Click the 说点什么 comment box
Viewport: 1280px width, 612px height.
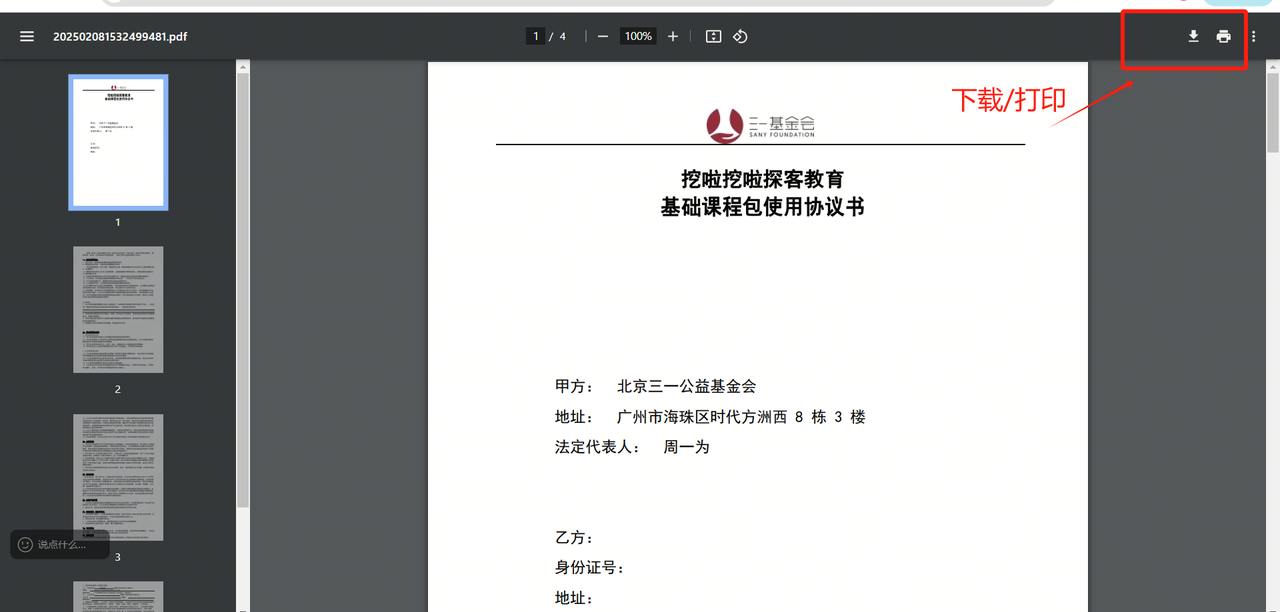(x=65, y=545)
